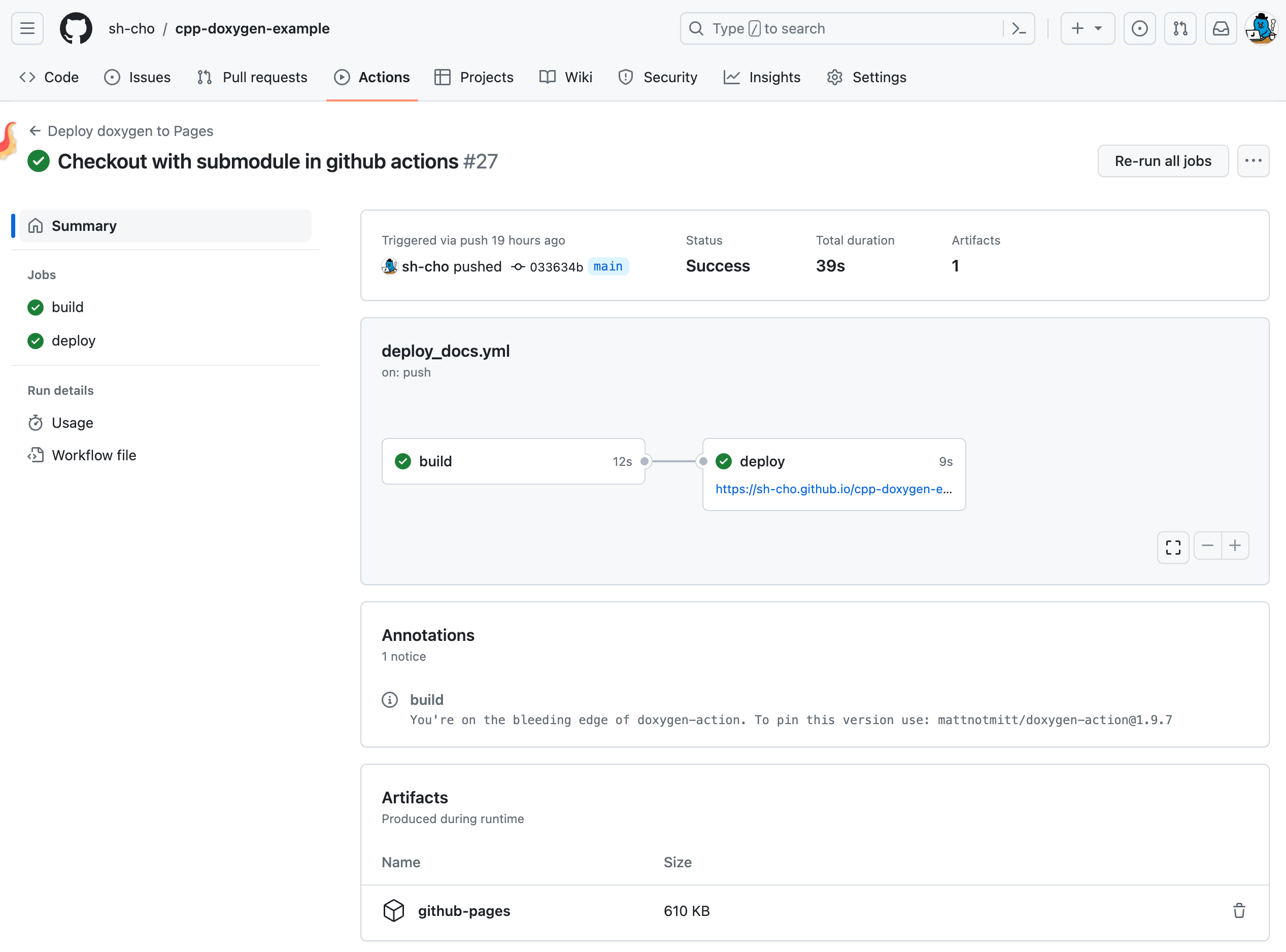
Task: Select the Usage stopwatch icon in sidebar
Action: [x=36, y=422]
